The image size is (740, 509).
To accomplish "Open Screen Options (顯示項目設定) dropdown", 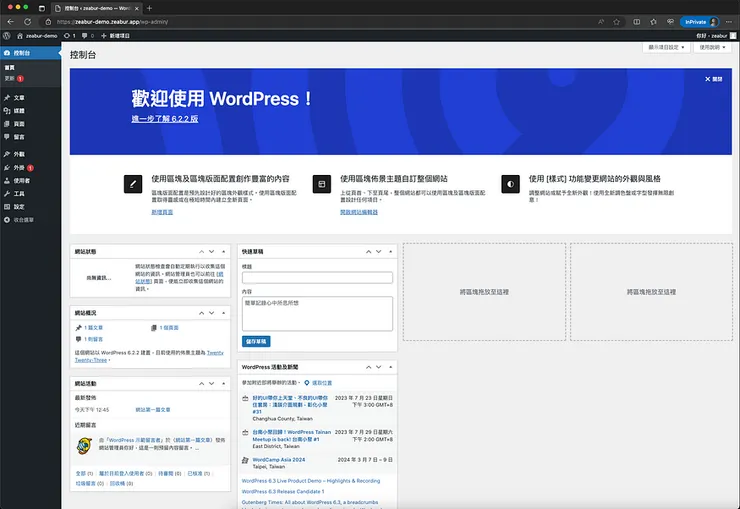I will (666, 47).
